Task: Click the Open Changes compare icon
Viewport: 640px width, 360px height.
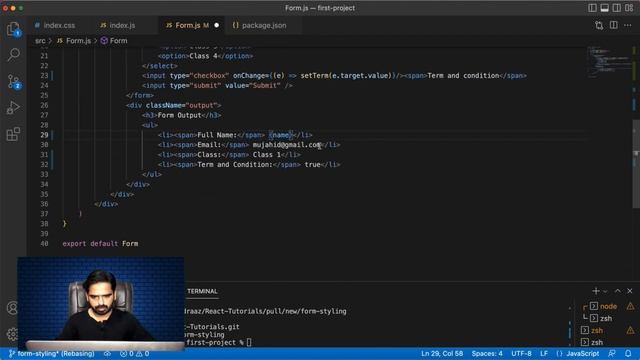Action: point(599,25)
